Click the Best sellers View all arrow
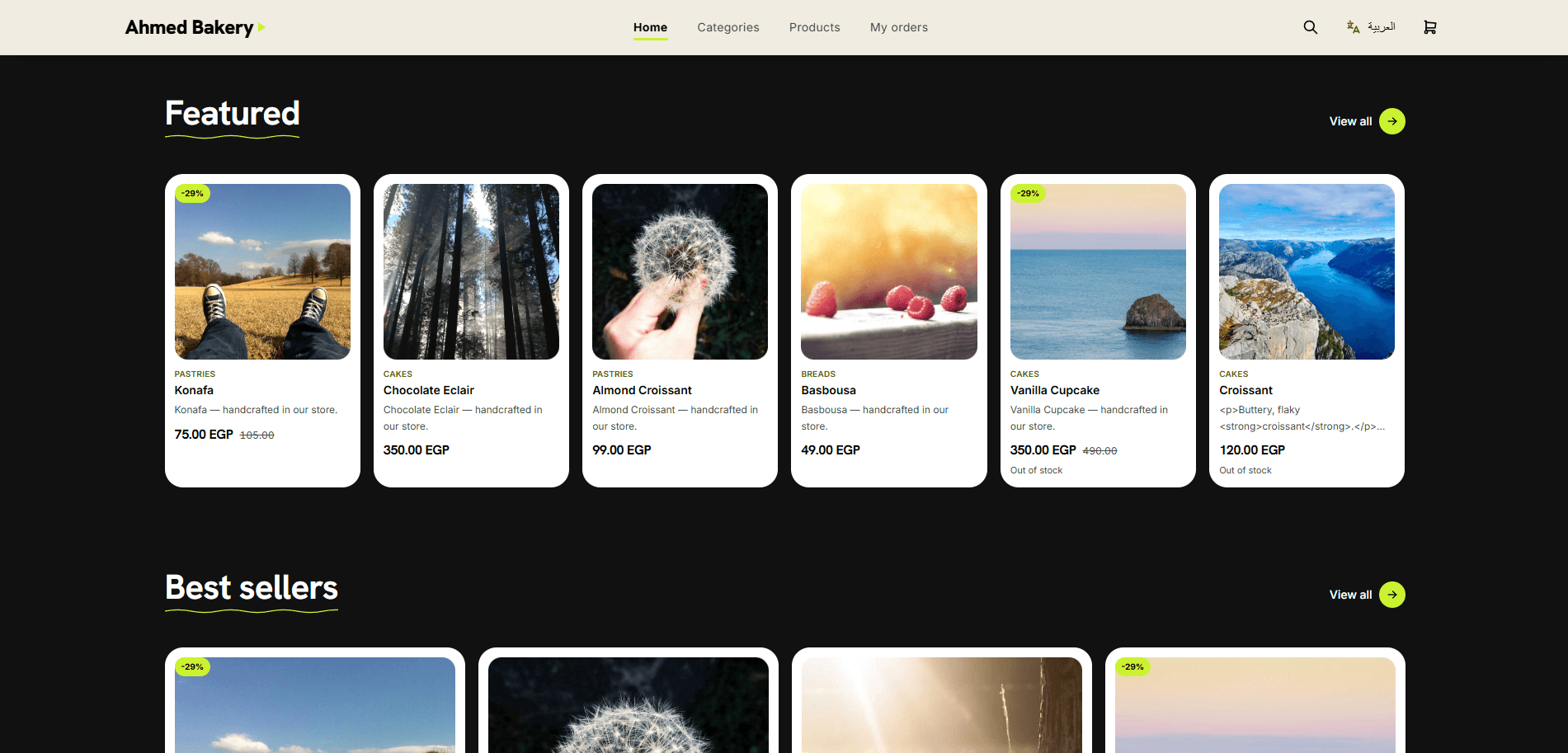 [x=1392, y=595]
